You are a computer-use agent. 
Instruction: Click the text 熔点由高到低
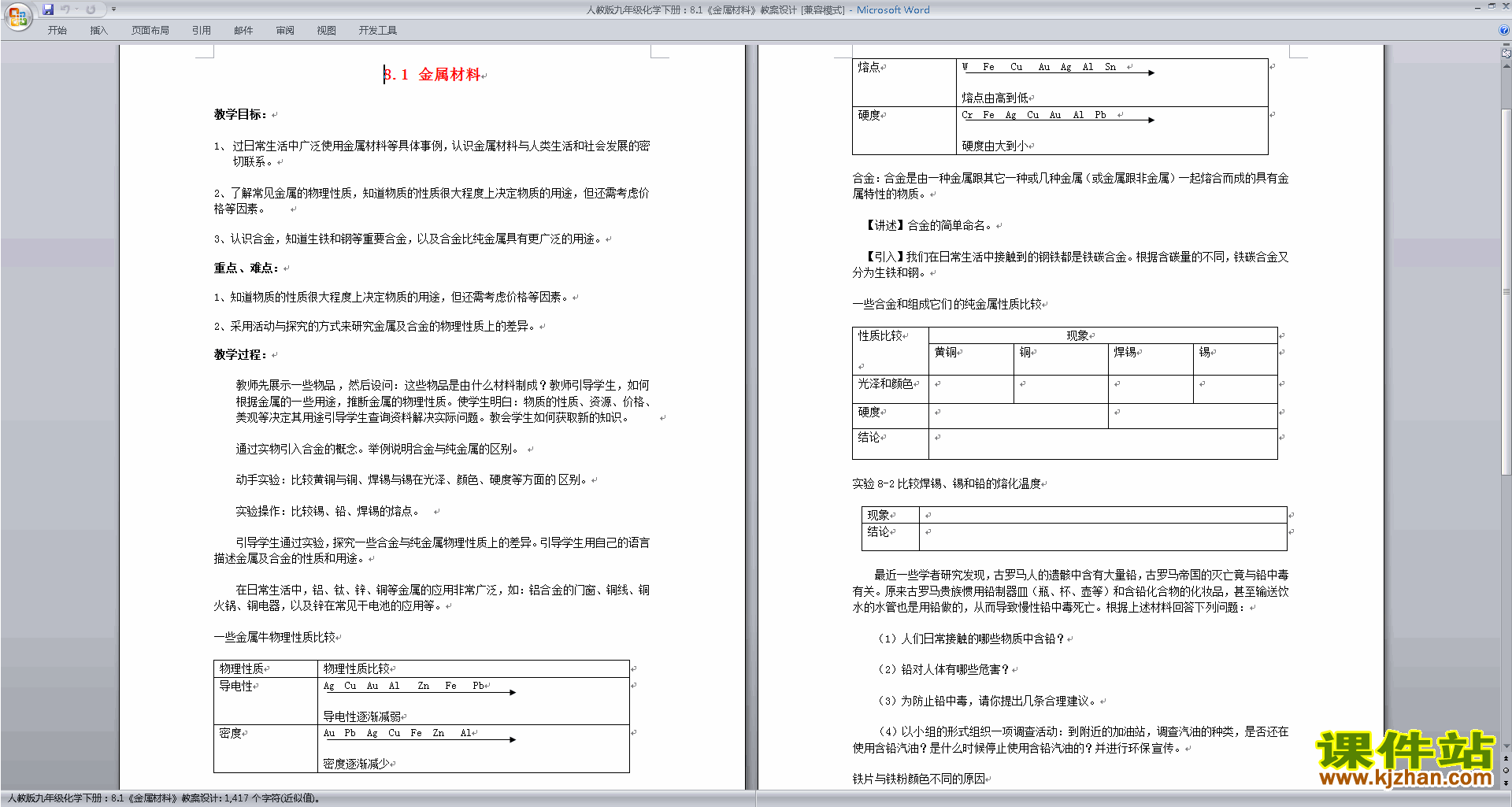pyautogui.click(x=995, y=98)
